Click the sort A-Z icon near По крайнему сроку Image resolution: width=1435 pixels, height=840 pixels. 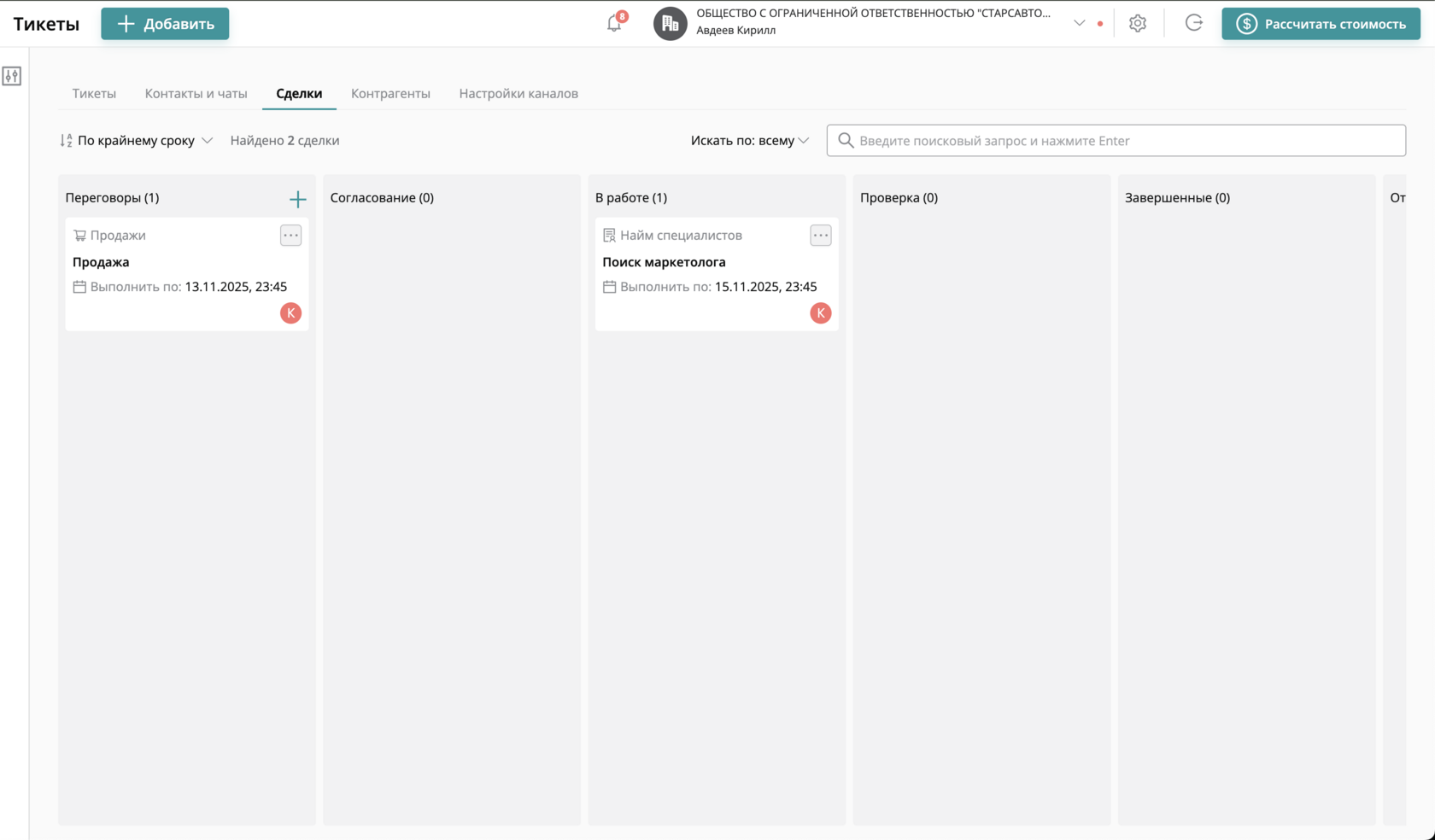[x=65, y=140]
